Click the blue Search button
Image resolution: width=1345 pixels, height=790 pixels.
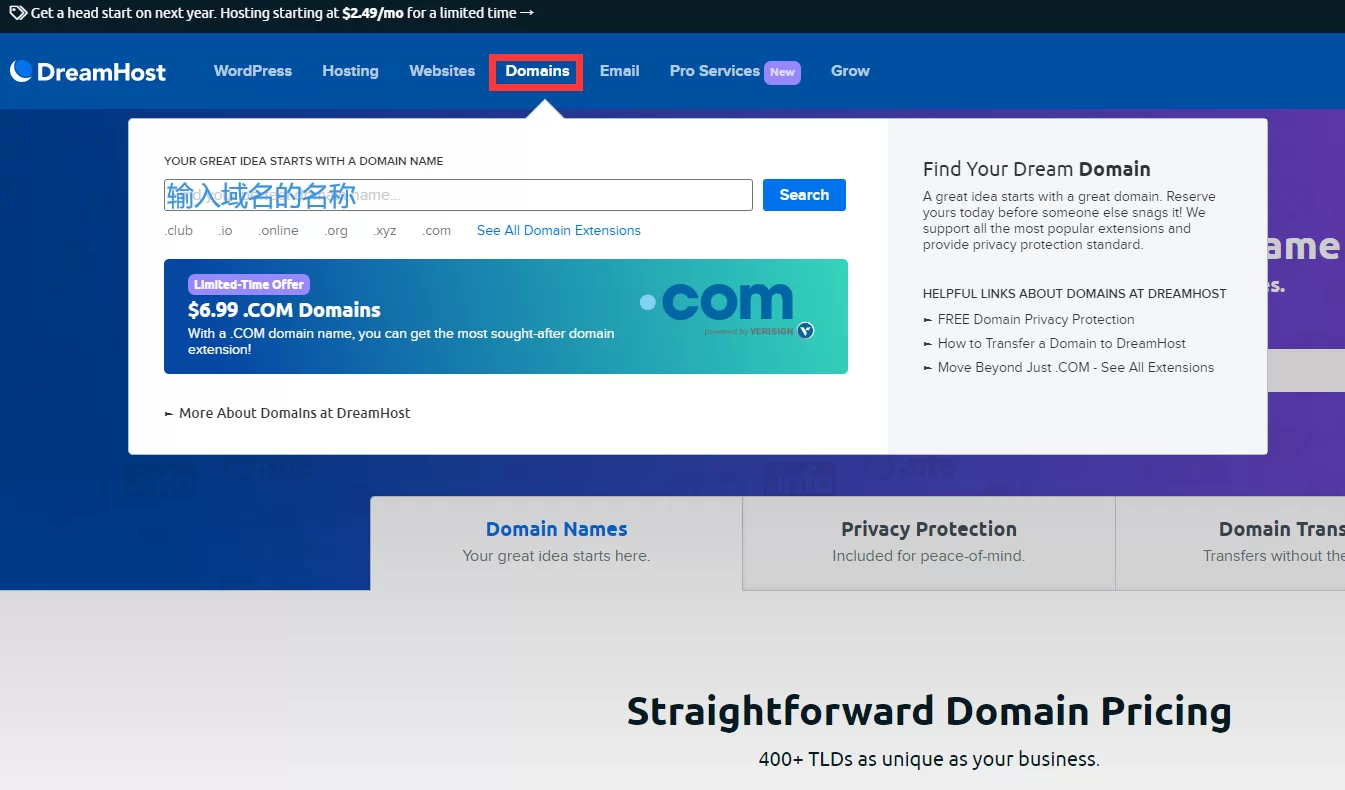click(804, 195)
